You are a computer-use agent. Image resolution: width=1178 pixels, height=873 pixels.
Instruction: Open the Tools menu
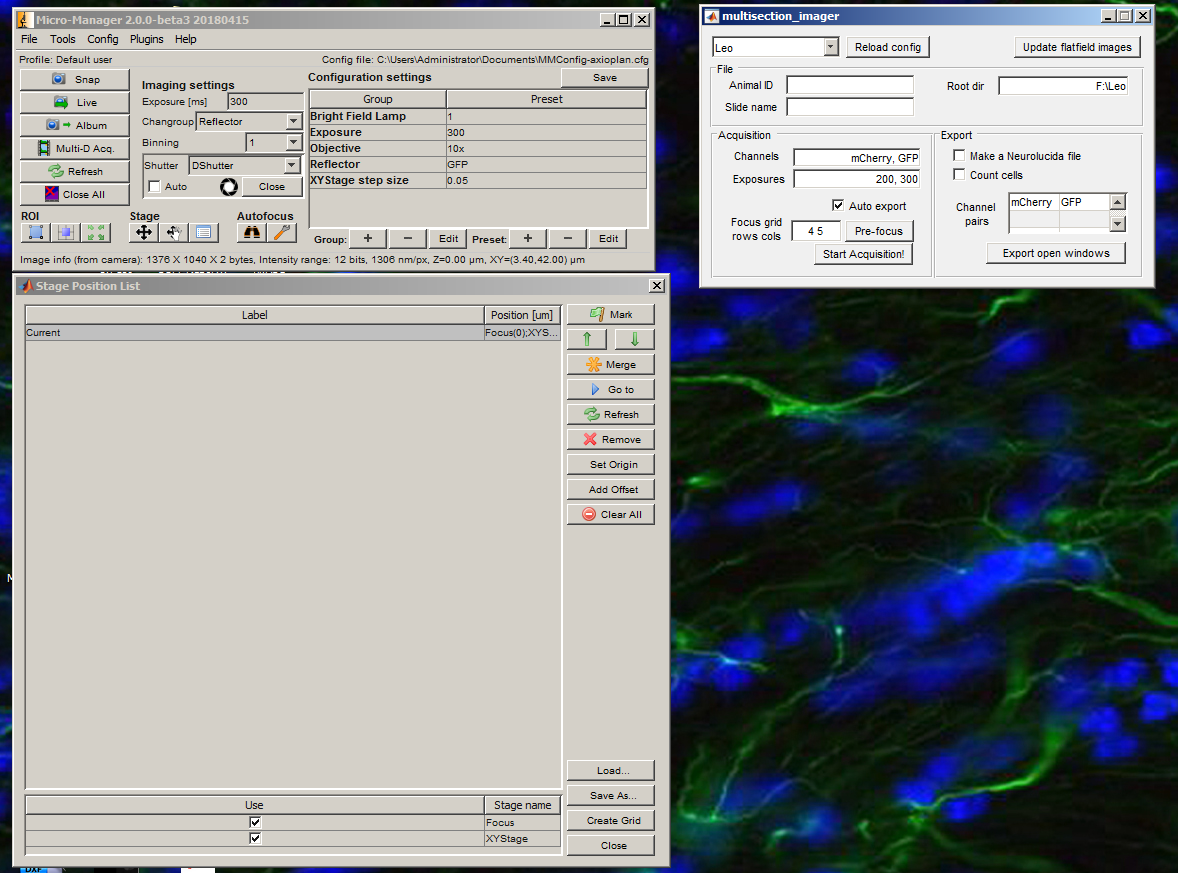(x=63, y=39)
